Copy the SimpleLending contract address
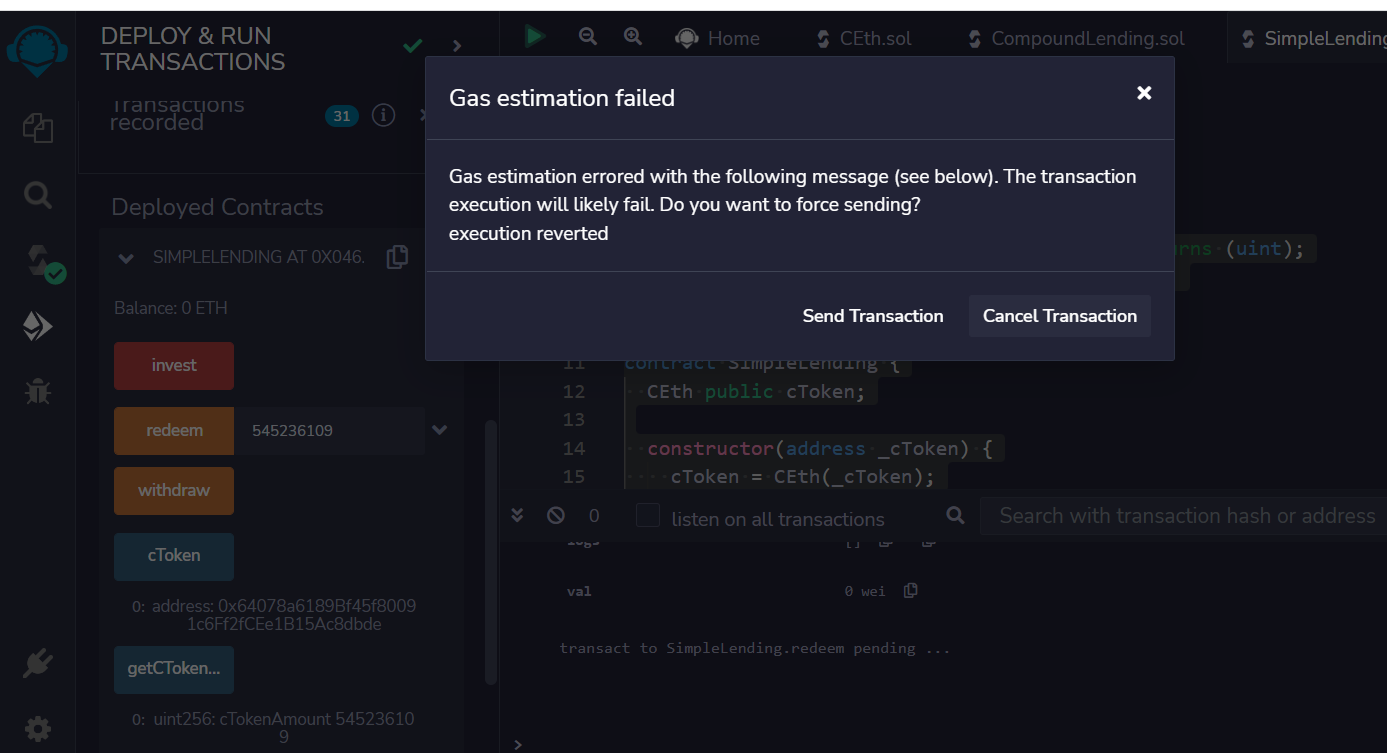The image size is (1387, 753). (x=396, y=256)
